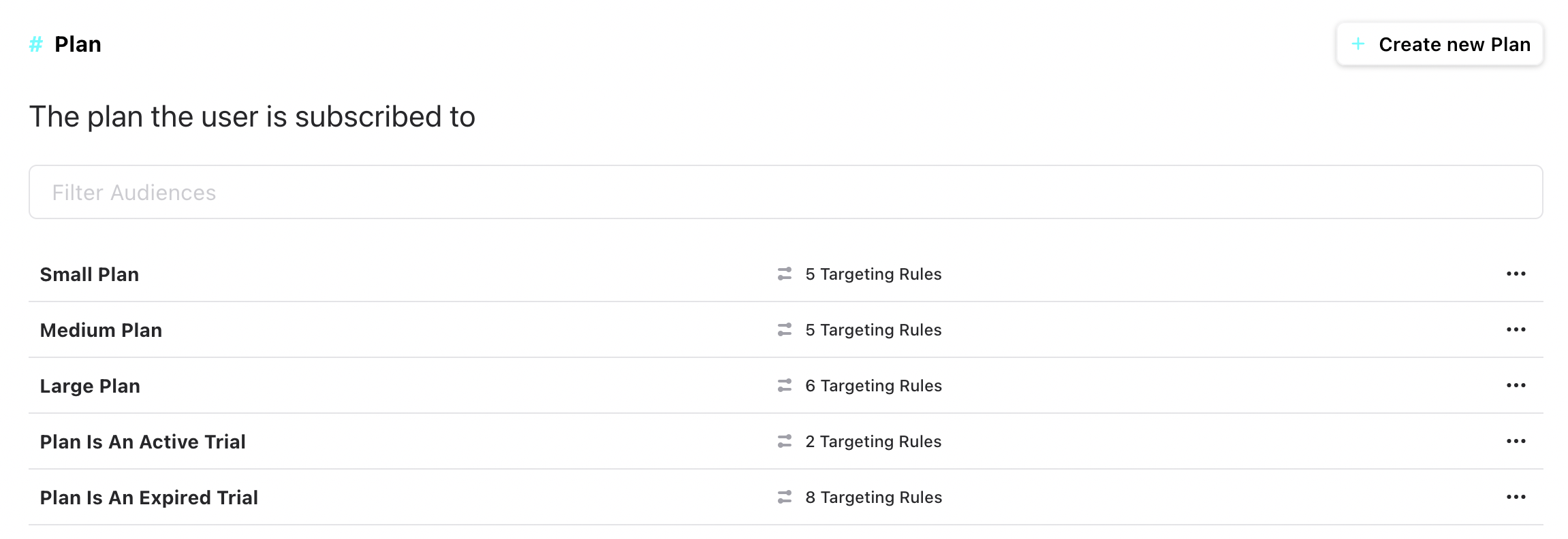The height and width of the screenshot is (539, 1568).
Task: Open the three-dot menu for Medium Plan
Action: pos(1516,330)
